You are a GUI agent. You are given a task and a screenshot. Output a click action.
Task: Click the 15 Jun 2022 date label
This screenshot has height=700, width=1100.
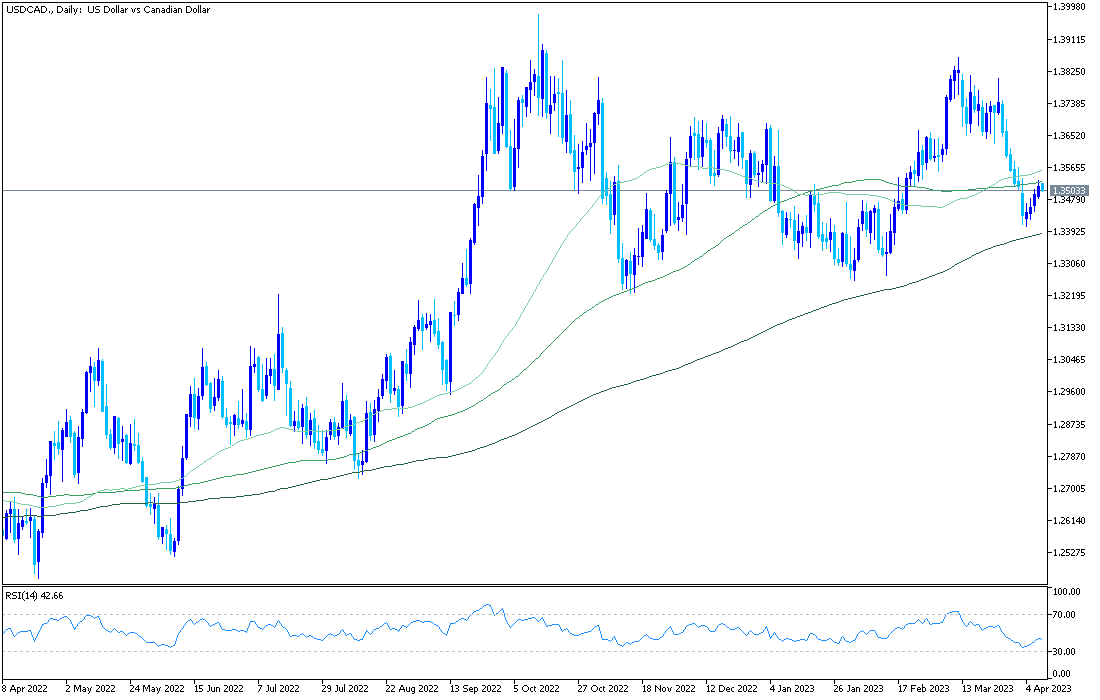pyautogui.click(x=218, y=689)
